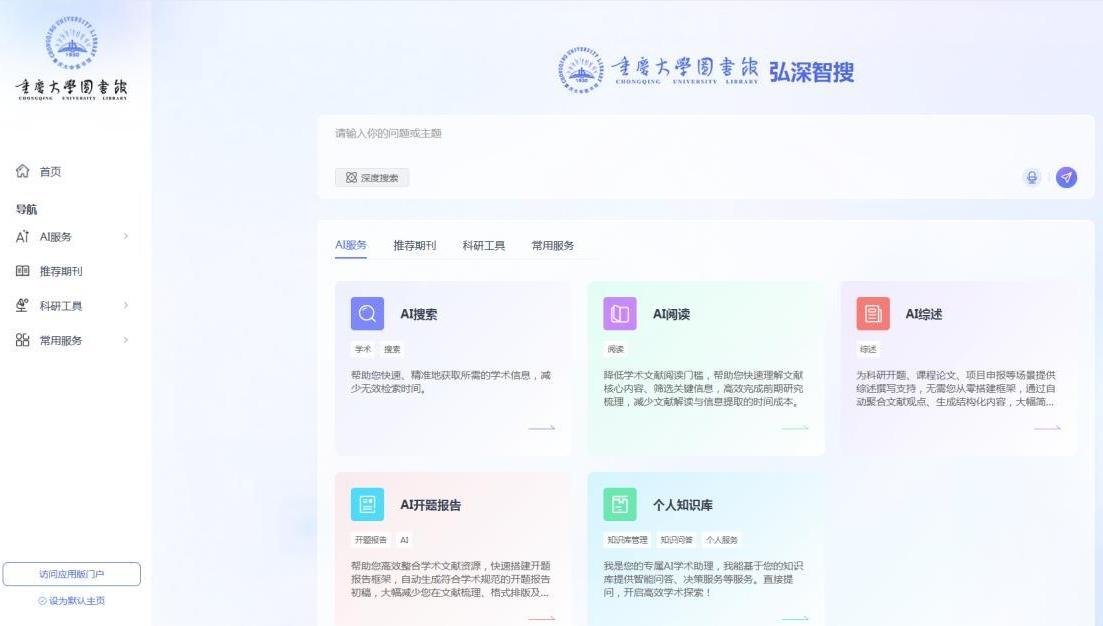Click the AI搜索 magnifier icon
This screenshot has width=1103, height=626.
(x=367, y=314)
